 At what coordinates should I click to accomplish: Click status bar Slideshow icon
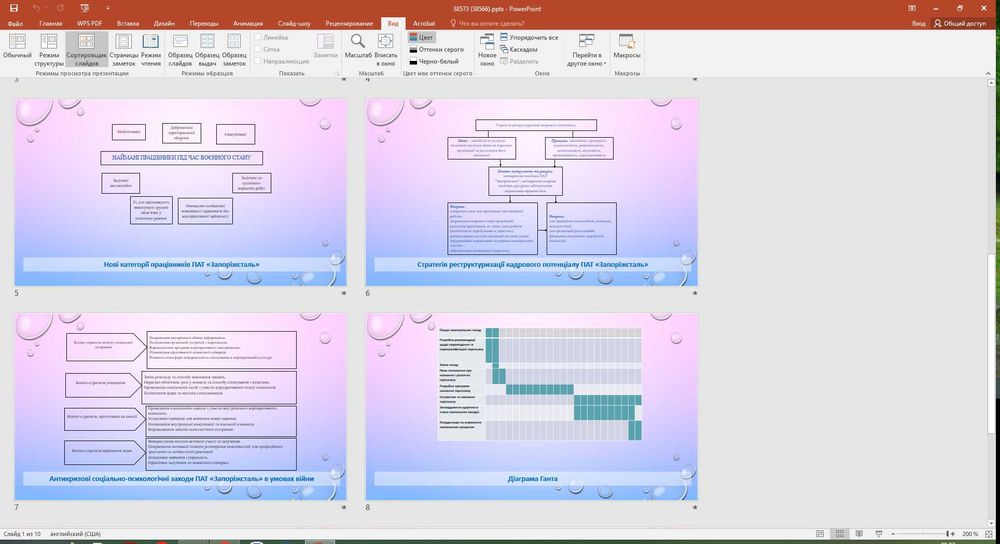click(878, 534)
